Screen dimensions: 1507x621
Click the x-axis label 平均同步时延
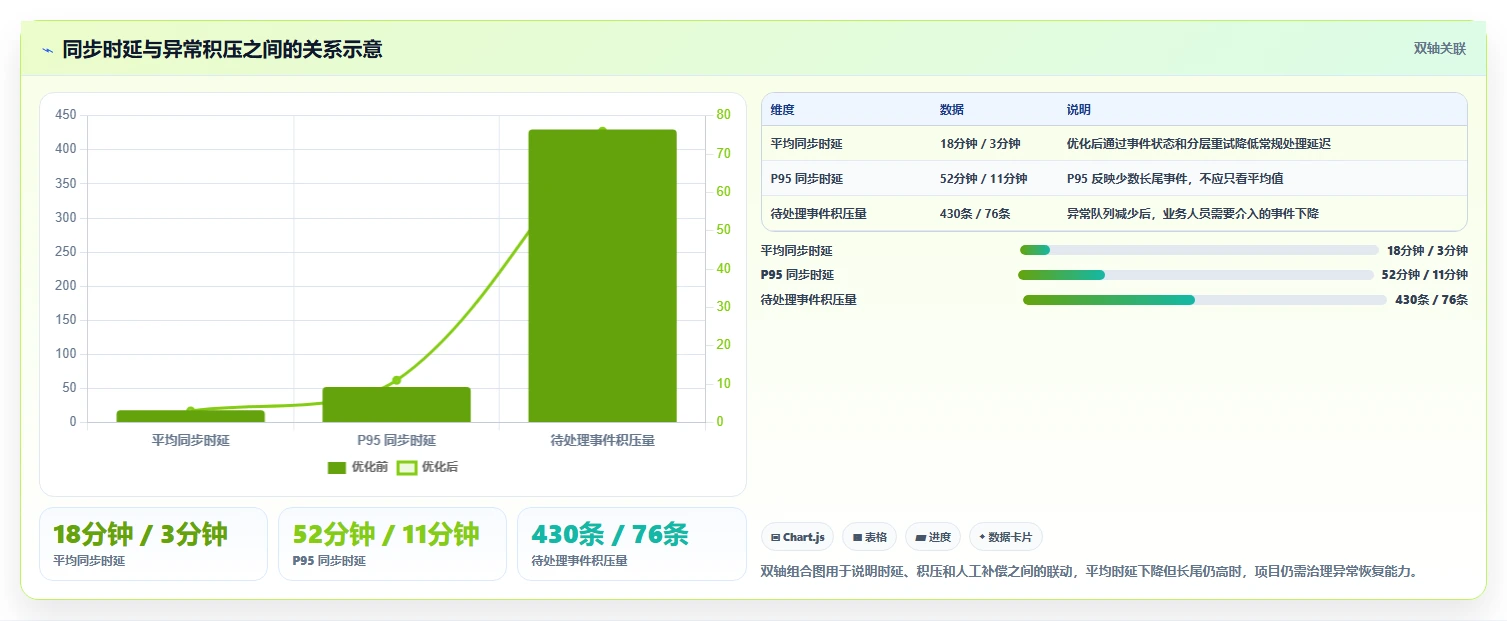tap(190, 440)
